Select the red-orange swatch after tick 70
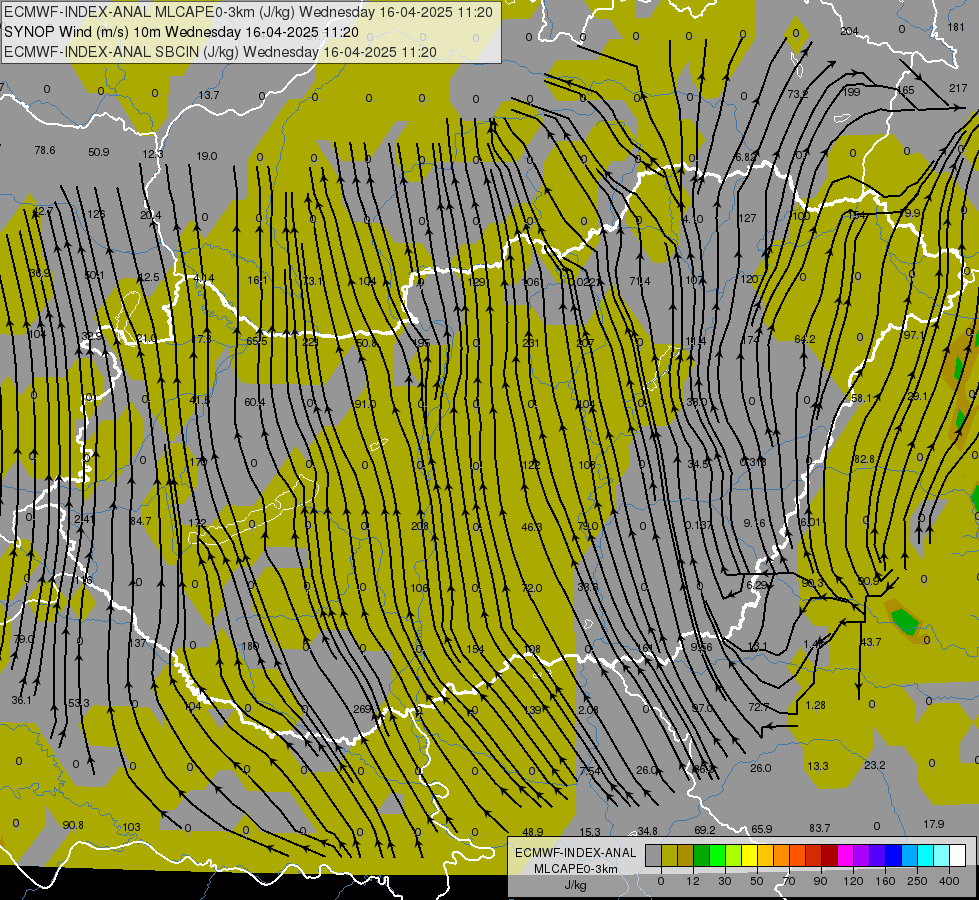This screenshot has height=900, width=979. tap(798, 856)
